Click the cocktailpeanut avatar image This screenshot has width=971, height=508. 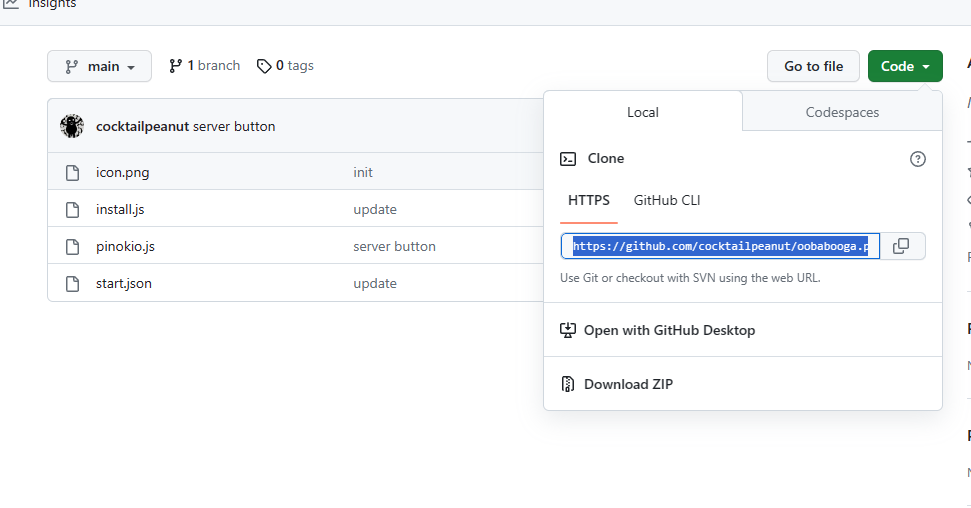point(72,126)
